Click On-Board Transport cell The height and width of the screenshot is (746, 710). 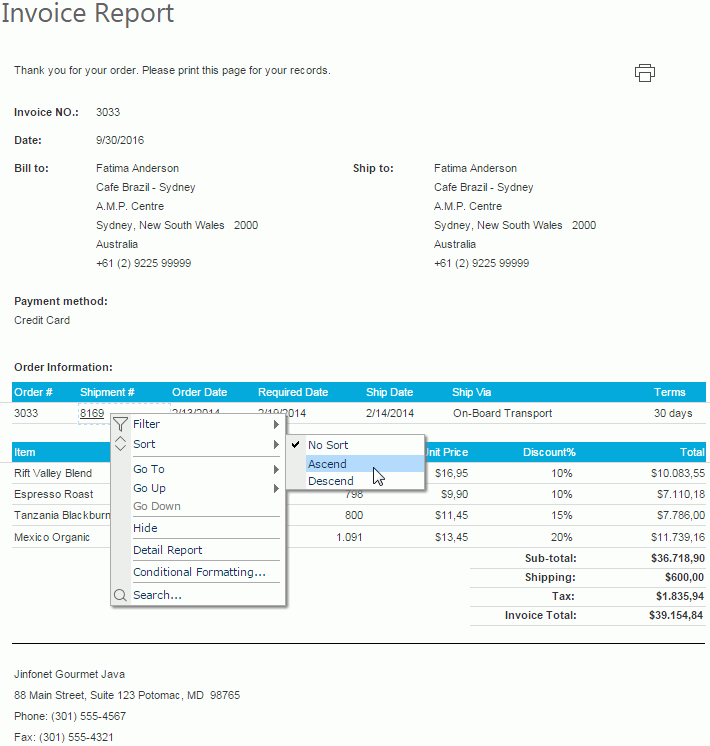click(x=503, y=413)
